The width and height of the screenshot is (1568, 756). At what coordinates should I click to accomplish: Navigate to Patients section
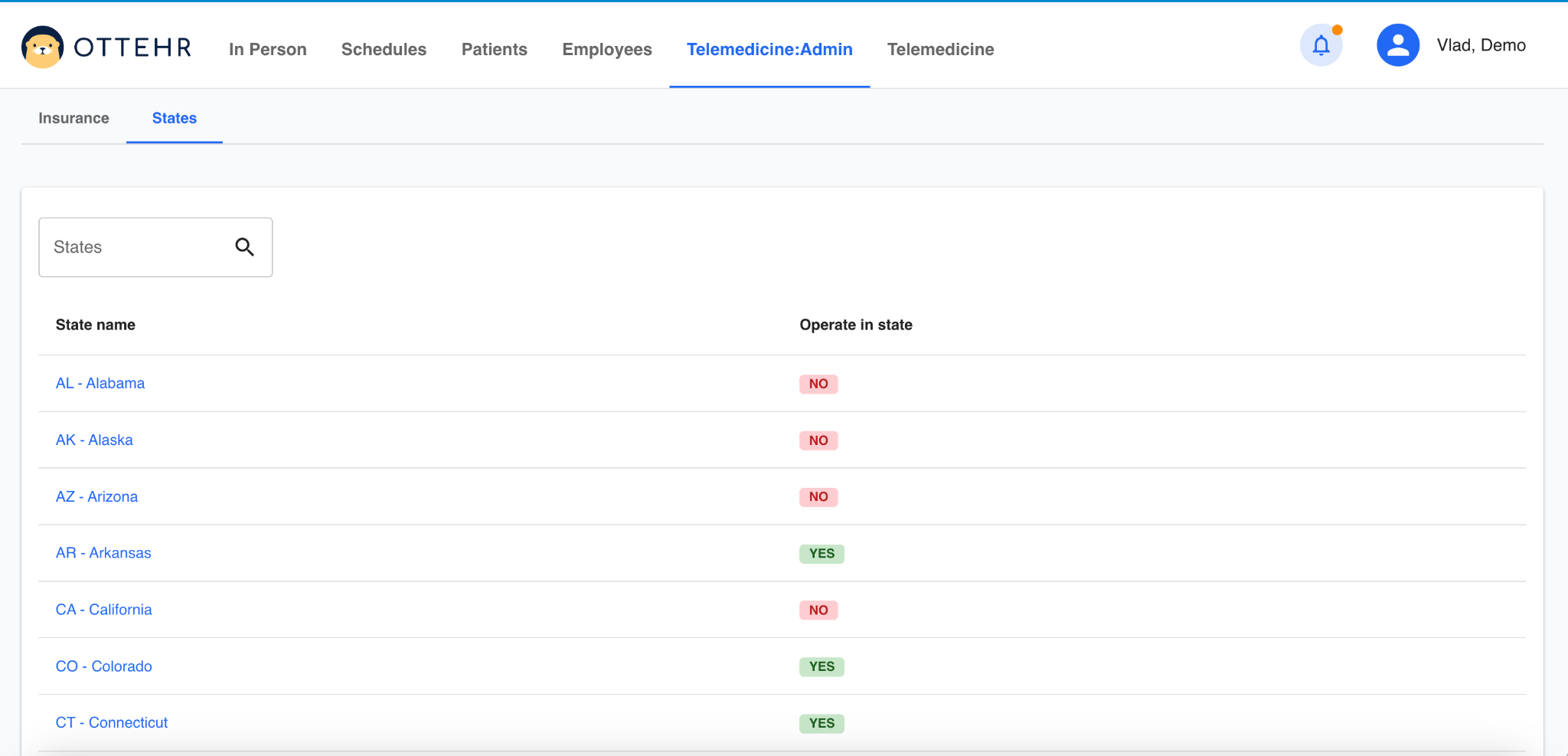[x=494, y=49]
